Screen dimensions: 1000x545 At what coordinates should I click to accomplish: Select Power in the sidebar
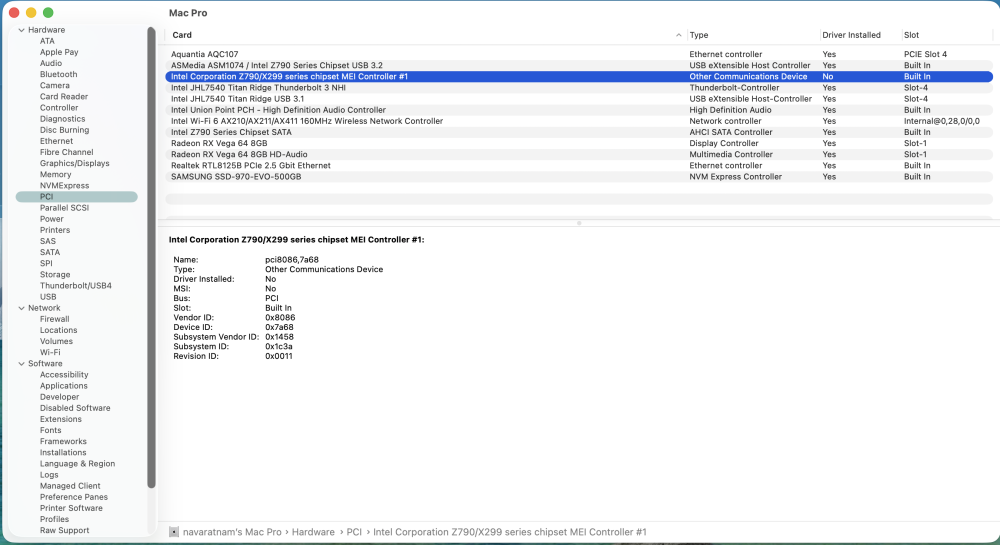pyautogui.click(x=52, y=219)
